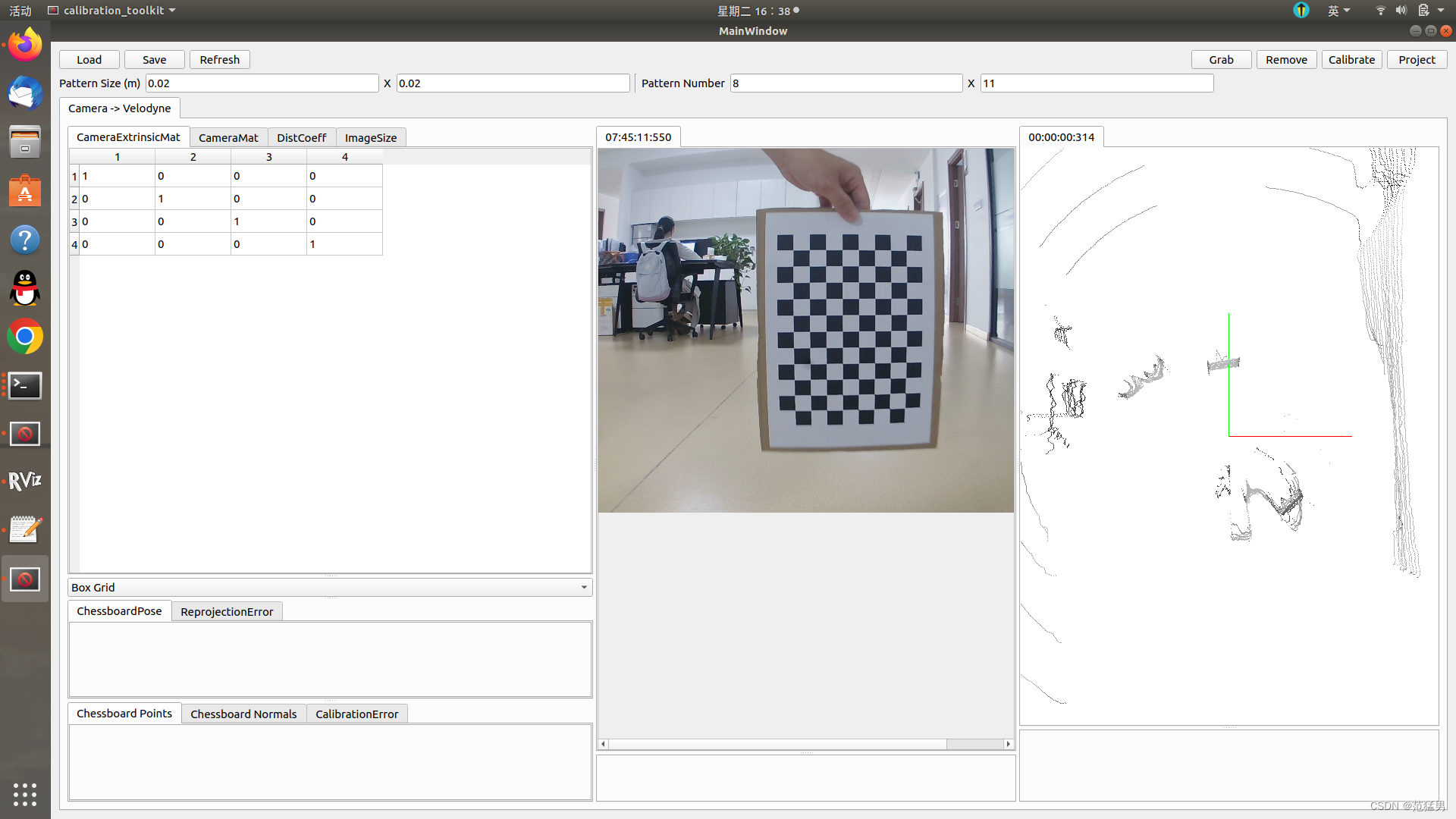1456x819 pixels.
Task: Switch to the Chessboard Points tab
Action: (124, 713)
